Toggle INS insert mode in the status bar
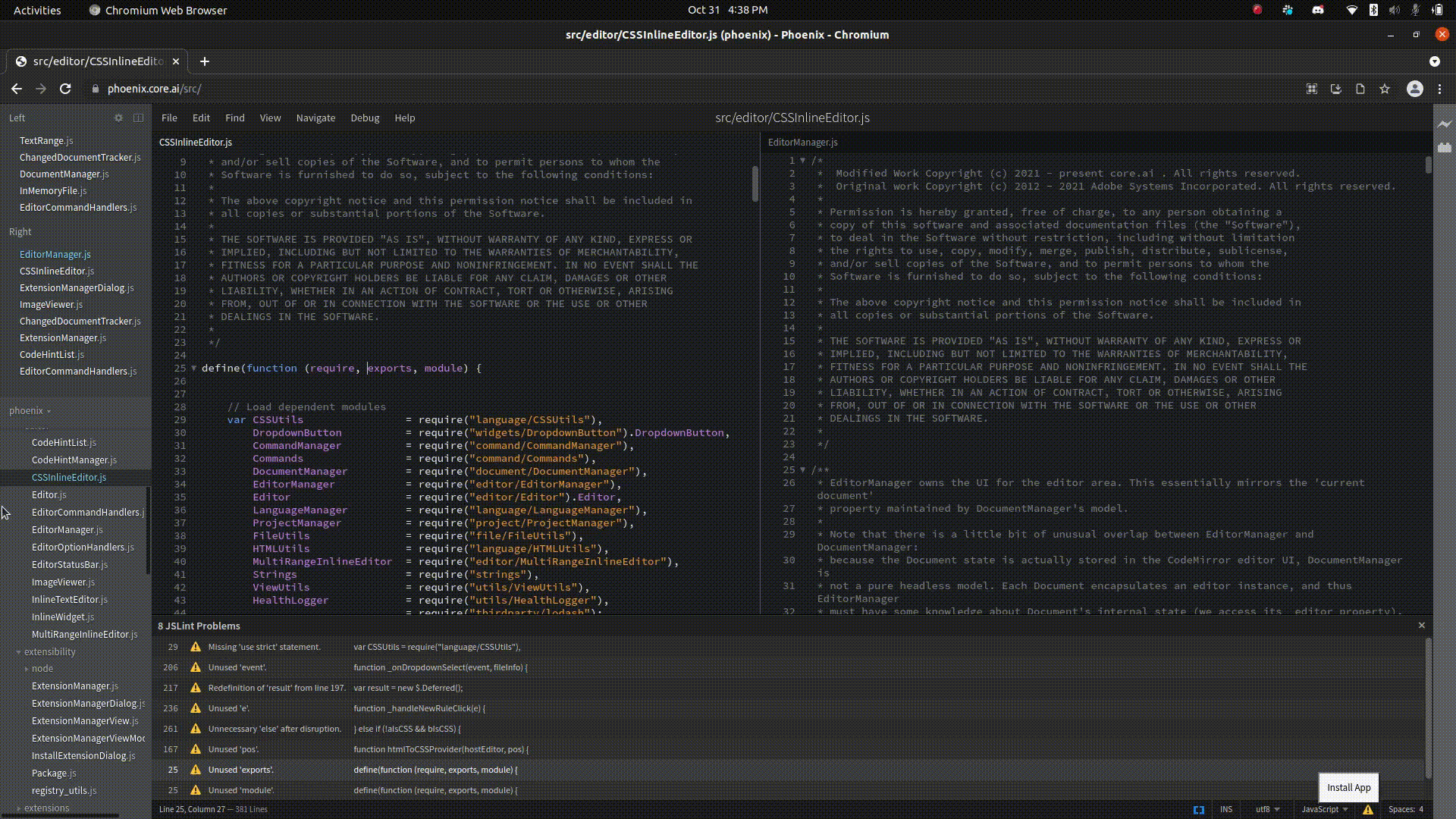 (x=1227, y=810)
